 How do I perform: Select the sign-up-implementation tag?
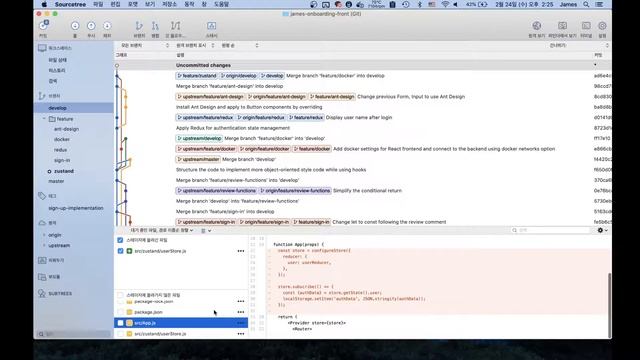pyautogui.click(x=76, y=208)
